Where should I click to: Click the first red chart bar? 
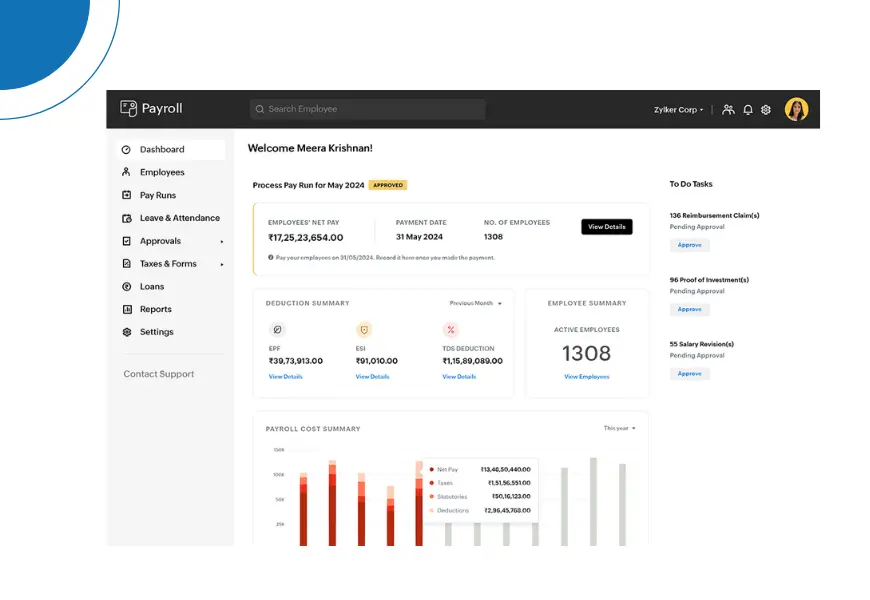tap(304, 509)
